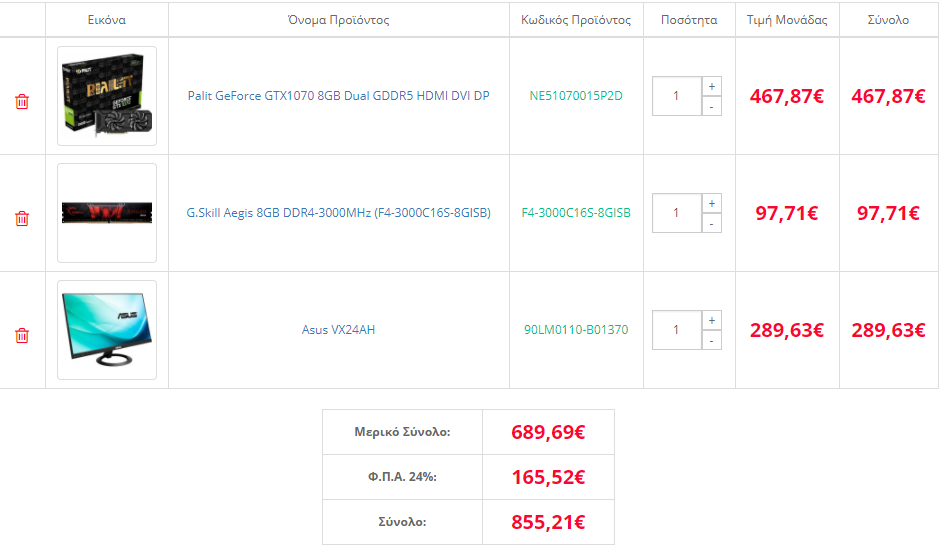Open the Asus VX24AH product link
The height and width of the screenshot is (546, 942).
click(x=338, y=330)
